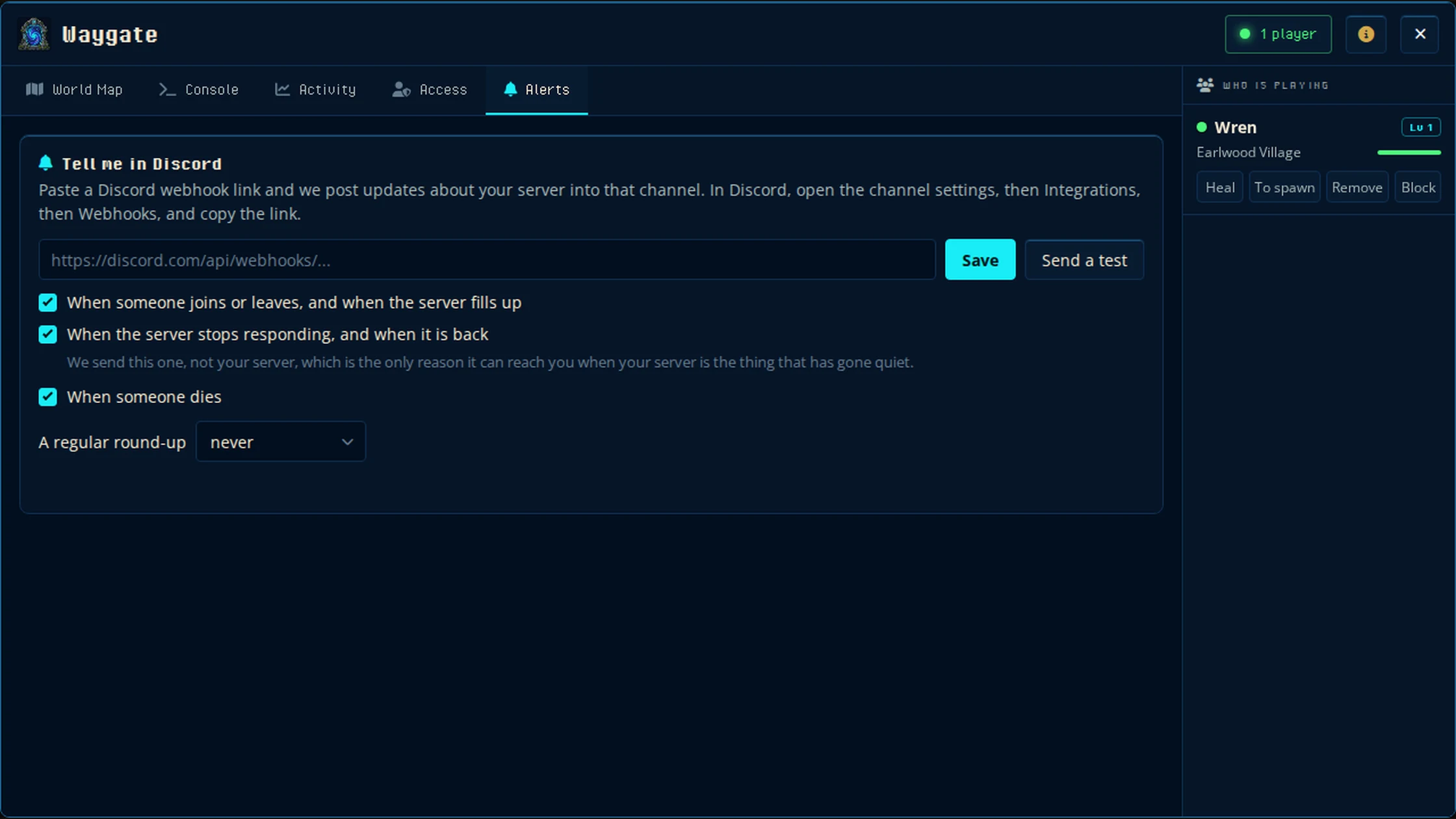The width and height of the screenshot is (1456, 819).
Task: Click the Waygate portal logo icon
Action: click(34, 34)
